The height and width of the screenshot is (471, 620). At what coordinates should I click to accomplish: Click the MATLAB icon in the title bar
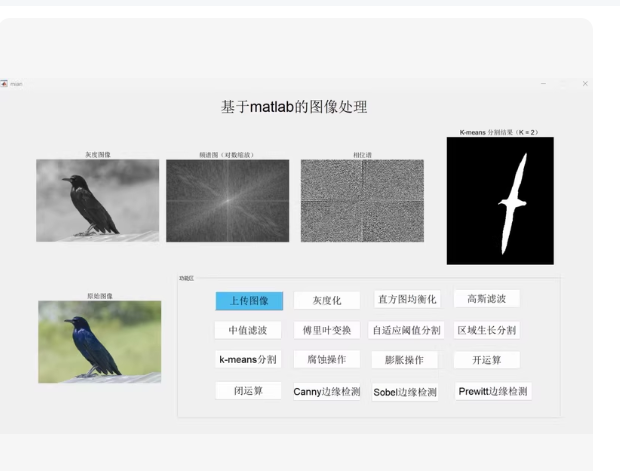4,84
